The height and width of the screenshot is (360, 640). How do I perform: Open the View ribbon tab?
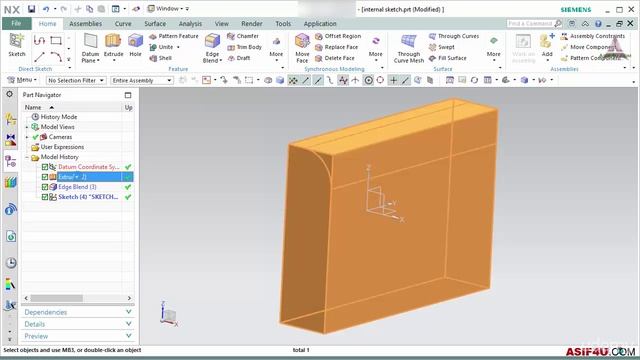pos(222,24)
